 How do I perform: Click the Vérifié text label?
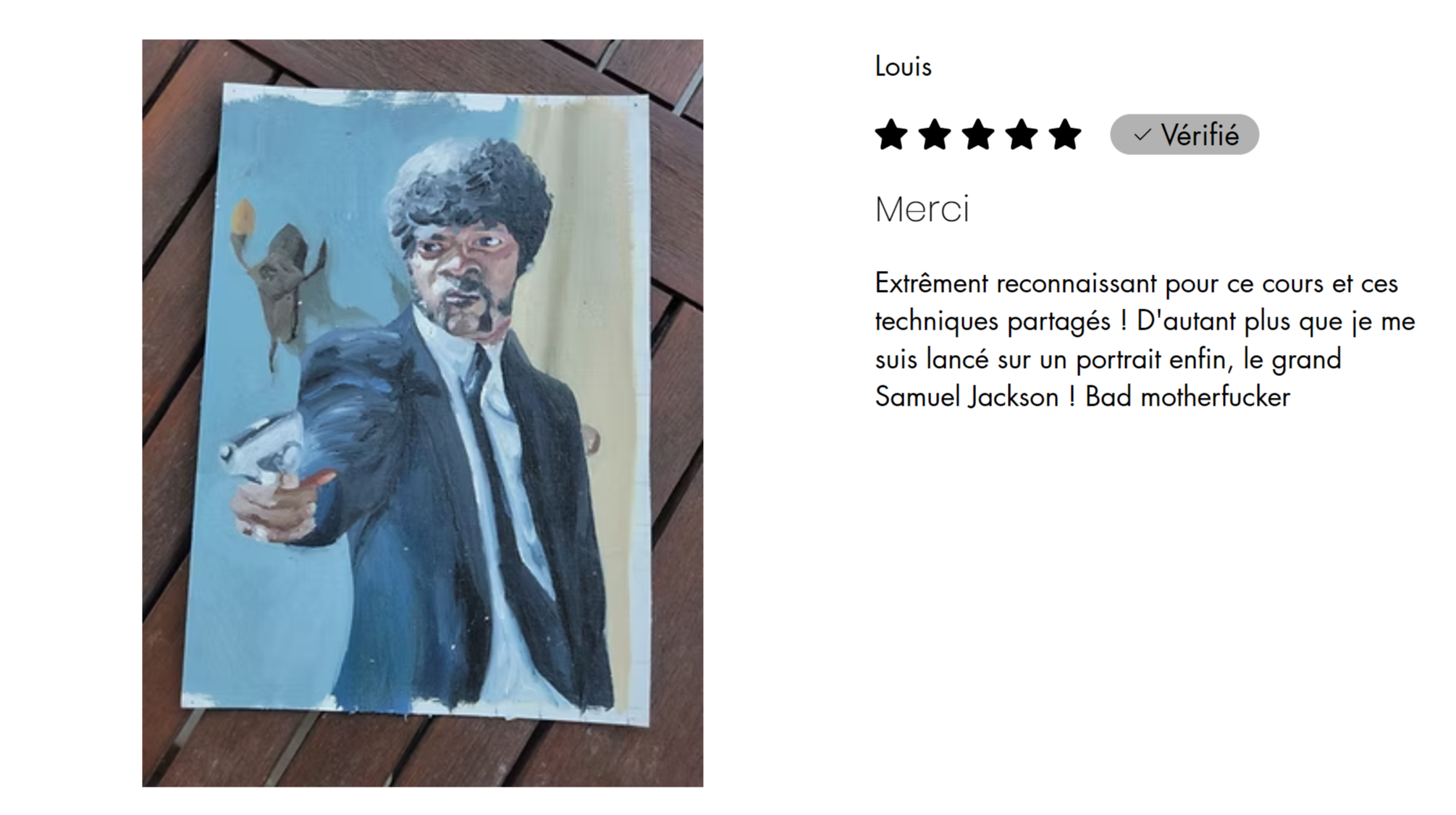tap(1200, 135)
